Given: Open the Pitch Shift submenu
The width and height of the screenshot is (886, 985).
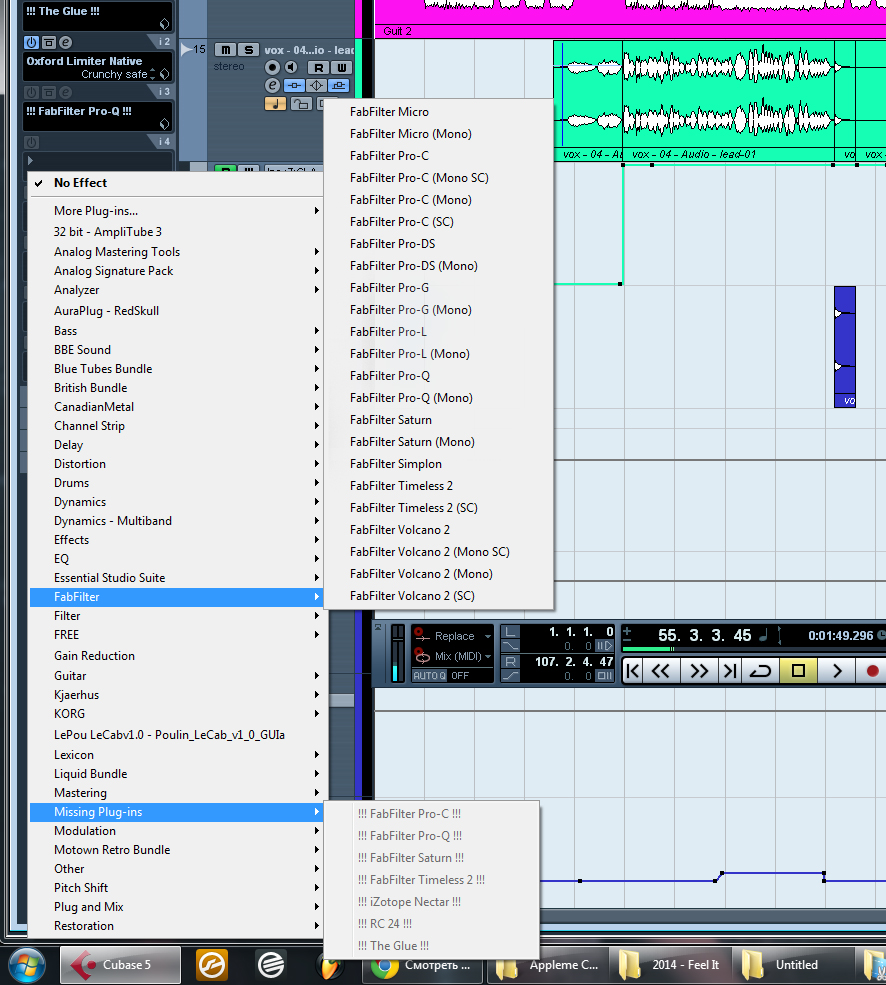Looking at the screenshot, I should click(x=177, y=888).
